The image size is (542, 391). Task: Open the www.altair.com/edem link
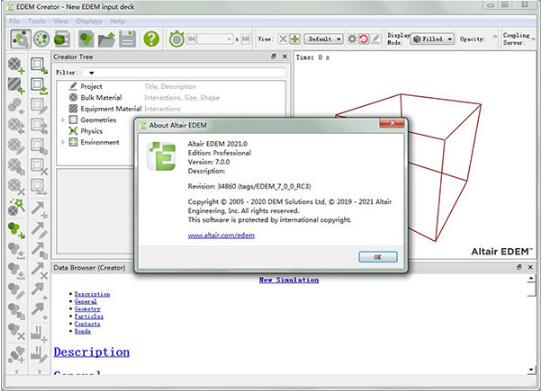pos(221,235)
